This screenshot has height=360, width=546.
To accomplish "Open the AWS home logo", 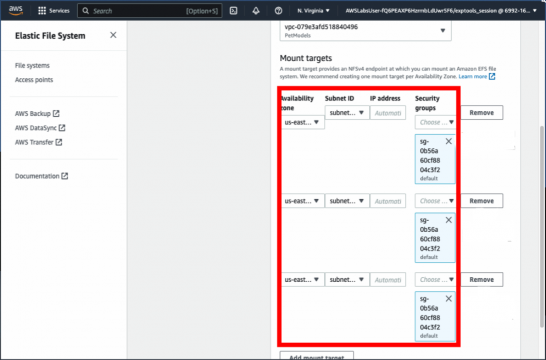I will pyautogui.click(x=16, y=10).
